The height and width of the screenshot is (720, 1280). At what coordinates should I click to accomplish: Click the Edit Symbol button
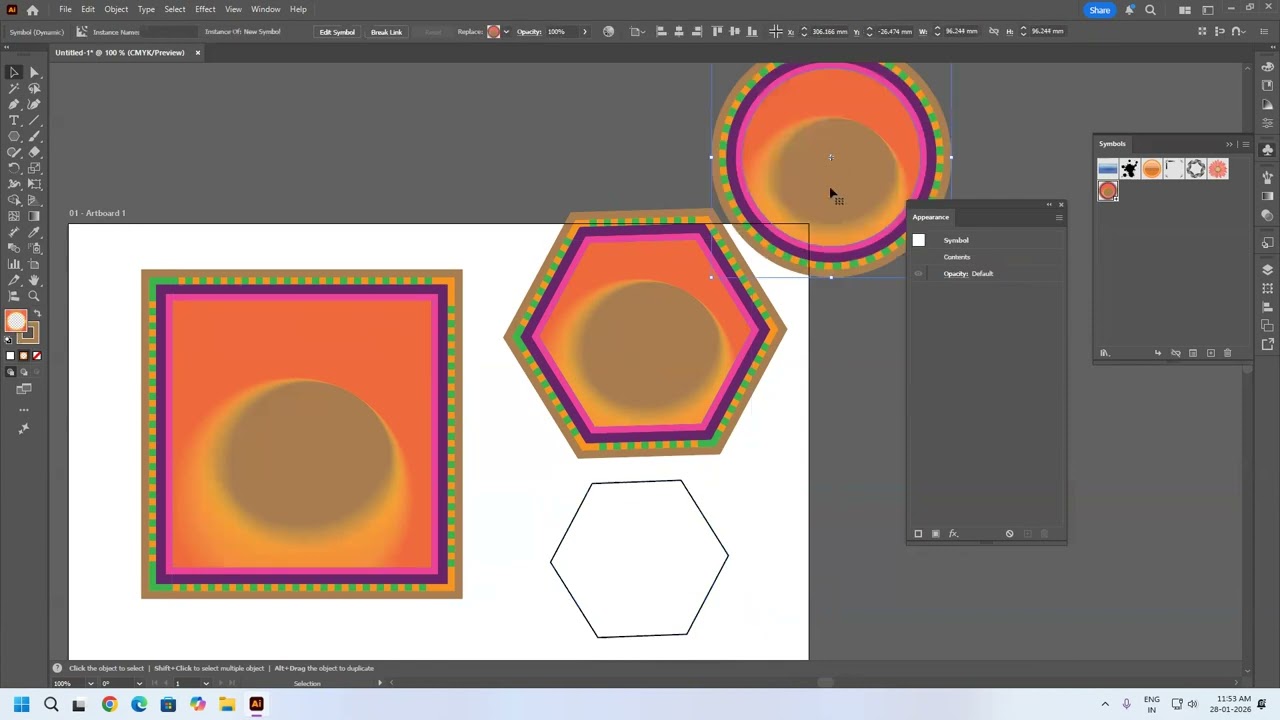(337, 32)
